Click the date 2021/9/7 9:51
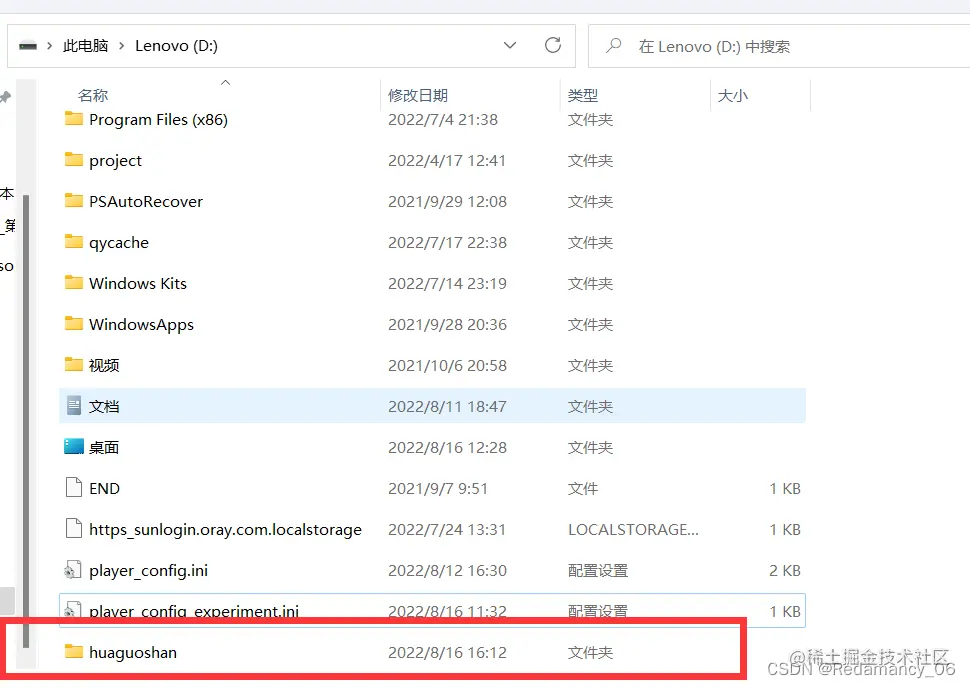The image size is (970, 688). click(x=438, y=489)
